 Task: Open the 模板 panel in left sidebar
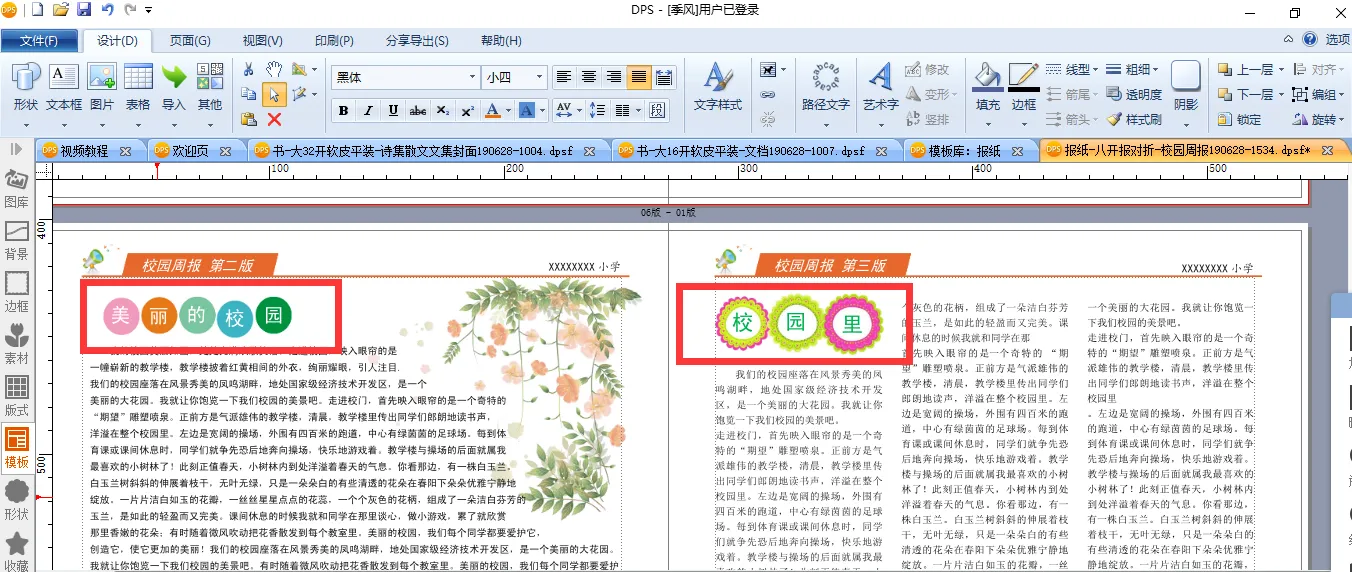click(17, 447)
